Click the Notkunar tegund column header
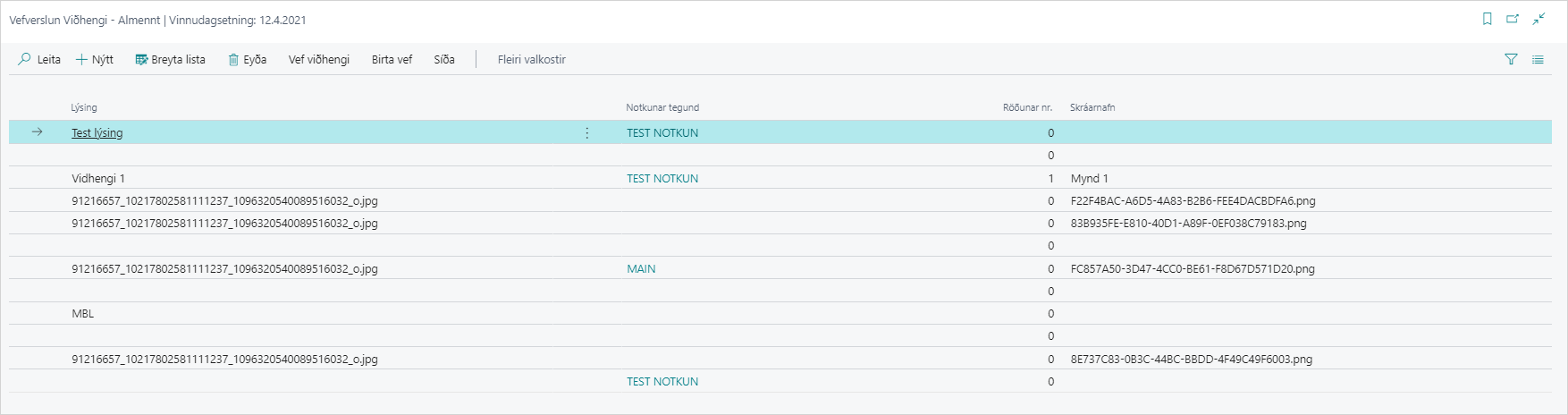 click(662, 108)
